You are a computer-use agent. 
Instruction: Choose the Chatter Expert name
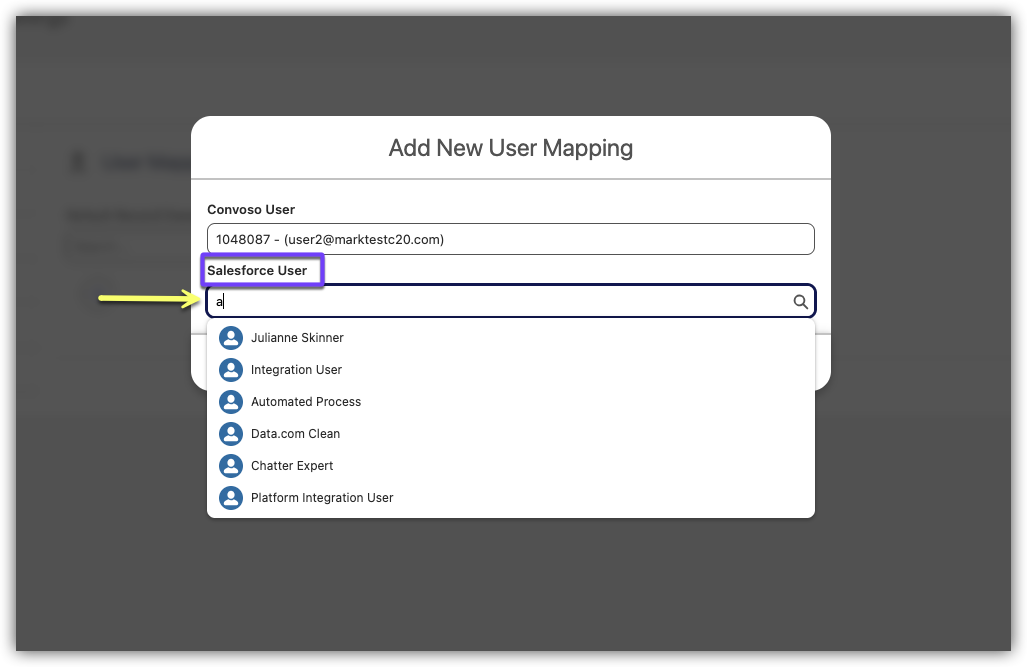pos(292,466)
